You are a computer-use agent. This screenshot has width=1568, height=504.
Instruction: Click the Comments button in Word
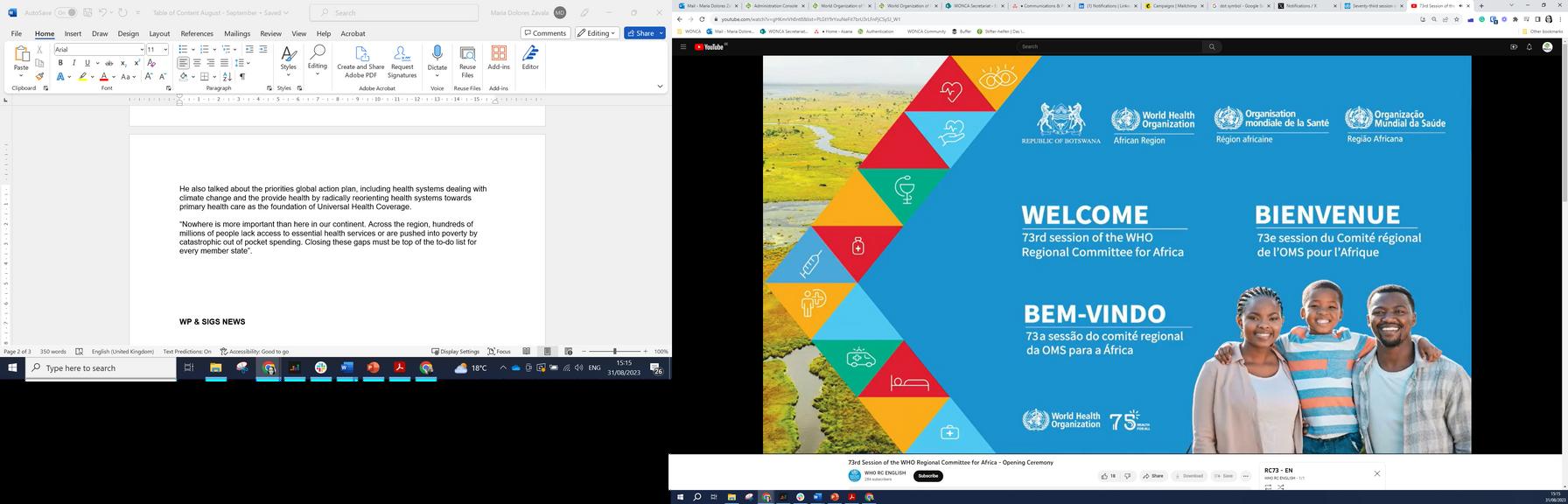coord(545,33)
